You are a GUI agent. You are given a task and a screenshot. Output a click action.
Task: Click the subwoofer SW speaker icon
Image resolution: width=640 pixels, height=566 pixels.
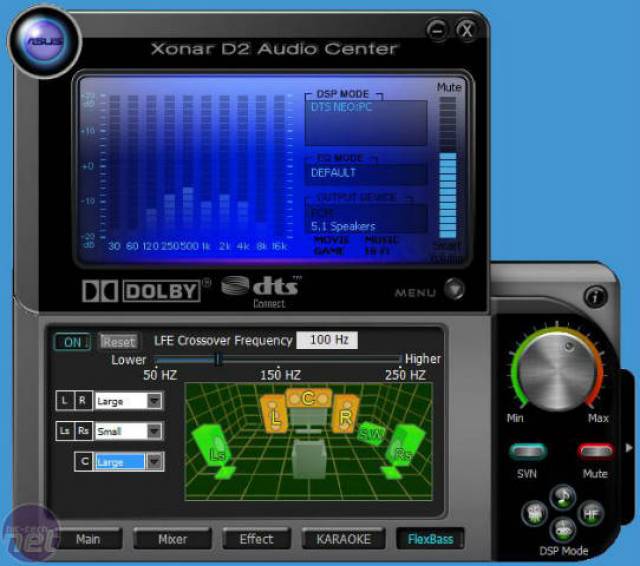[x=372, y=432]
